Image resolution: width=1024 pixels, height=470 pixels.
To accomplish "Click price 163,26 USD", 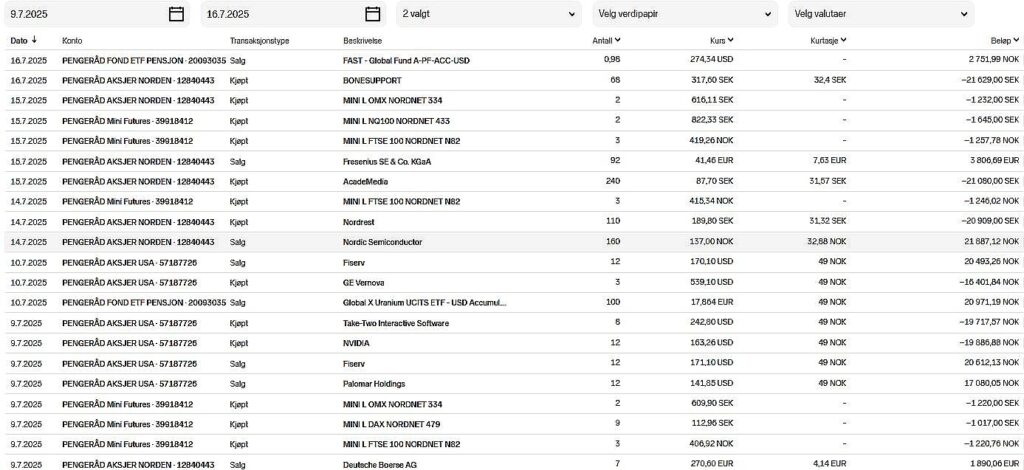I will 712,343.
